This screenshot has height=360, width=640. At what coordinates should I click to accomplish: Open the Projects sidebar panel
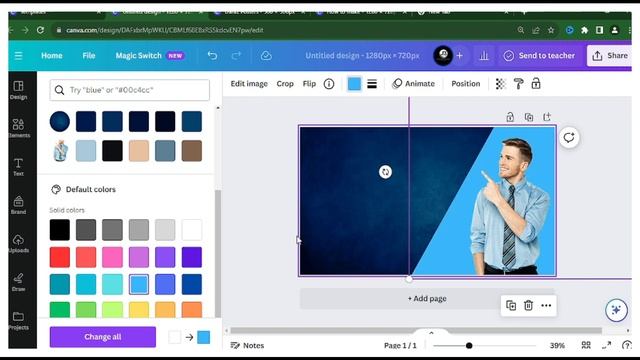click(18, 321)
